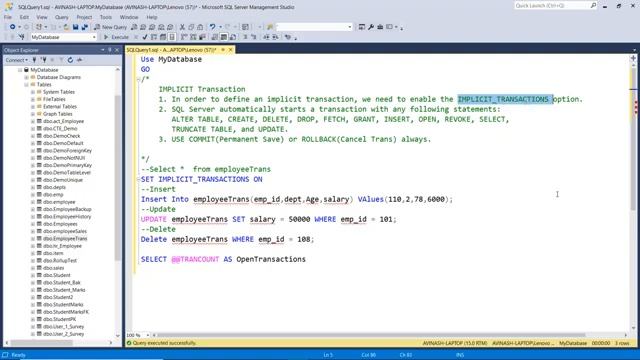Expand the dbo.EmployeeTrans table node

(x=33, y=238)
